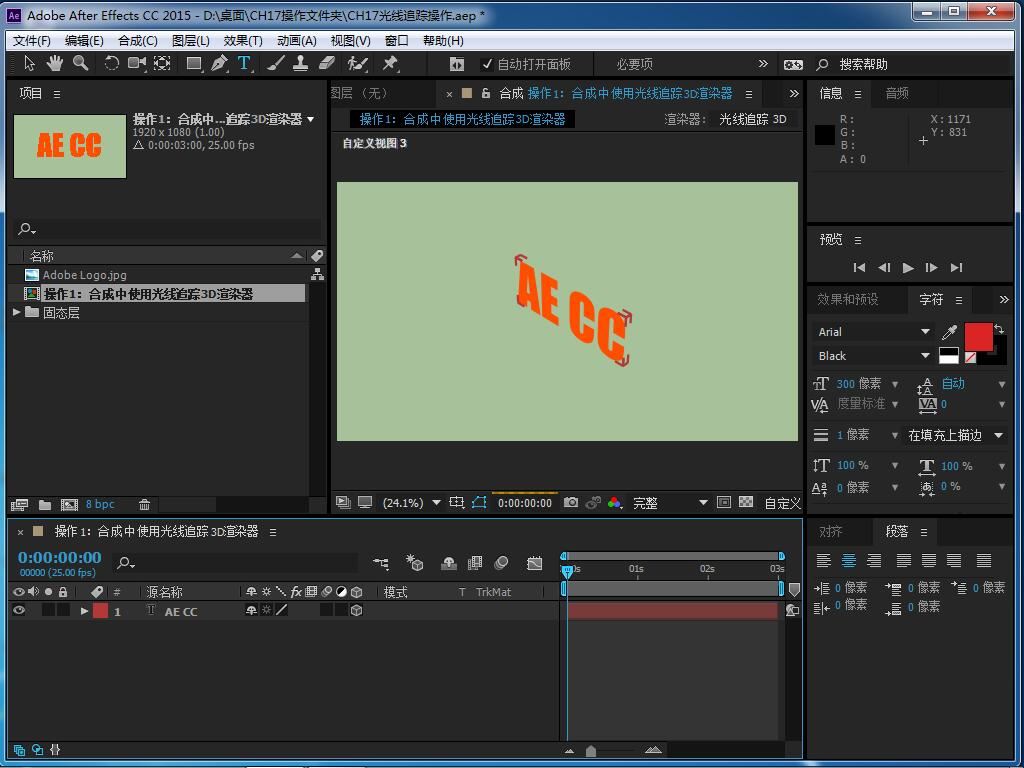Select the Horizontal Type tool
This screenshot has height=768, width=1024.
click(x=244, y=63)
